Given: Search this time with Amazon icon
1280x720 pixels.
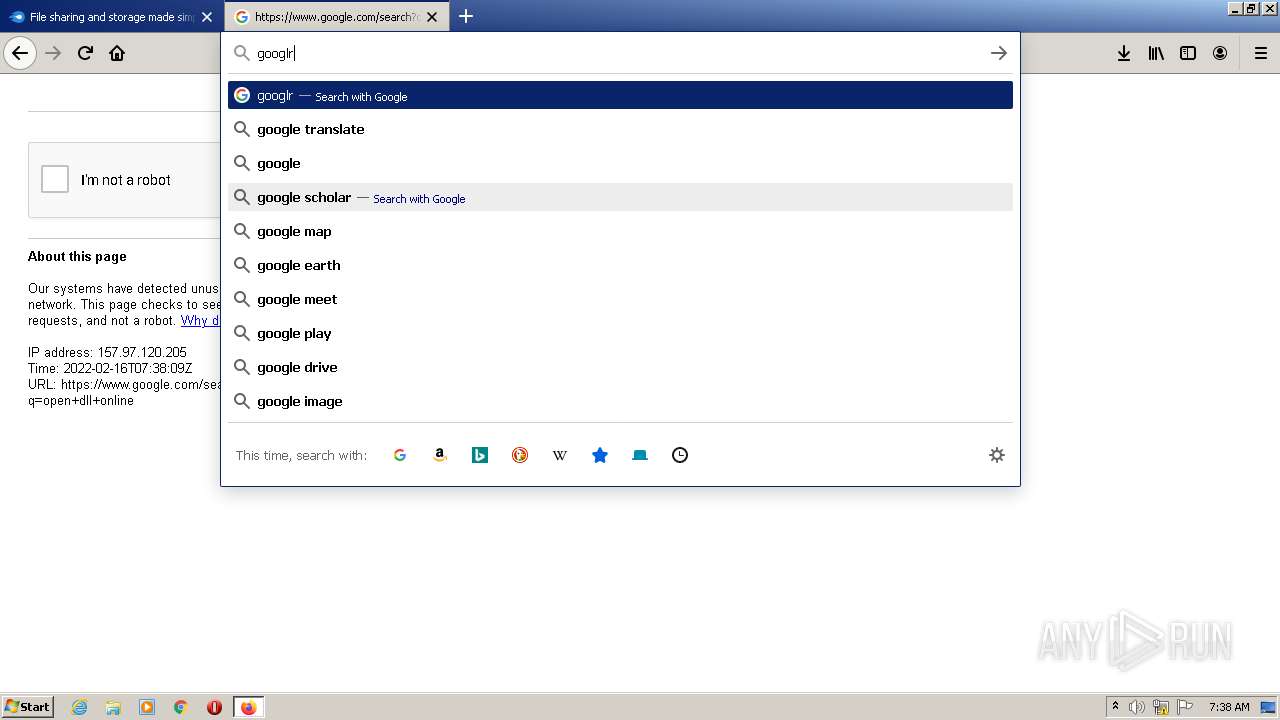Looking at the screenshot, I should 440,455.
